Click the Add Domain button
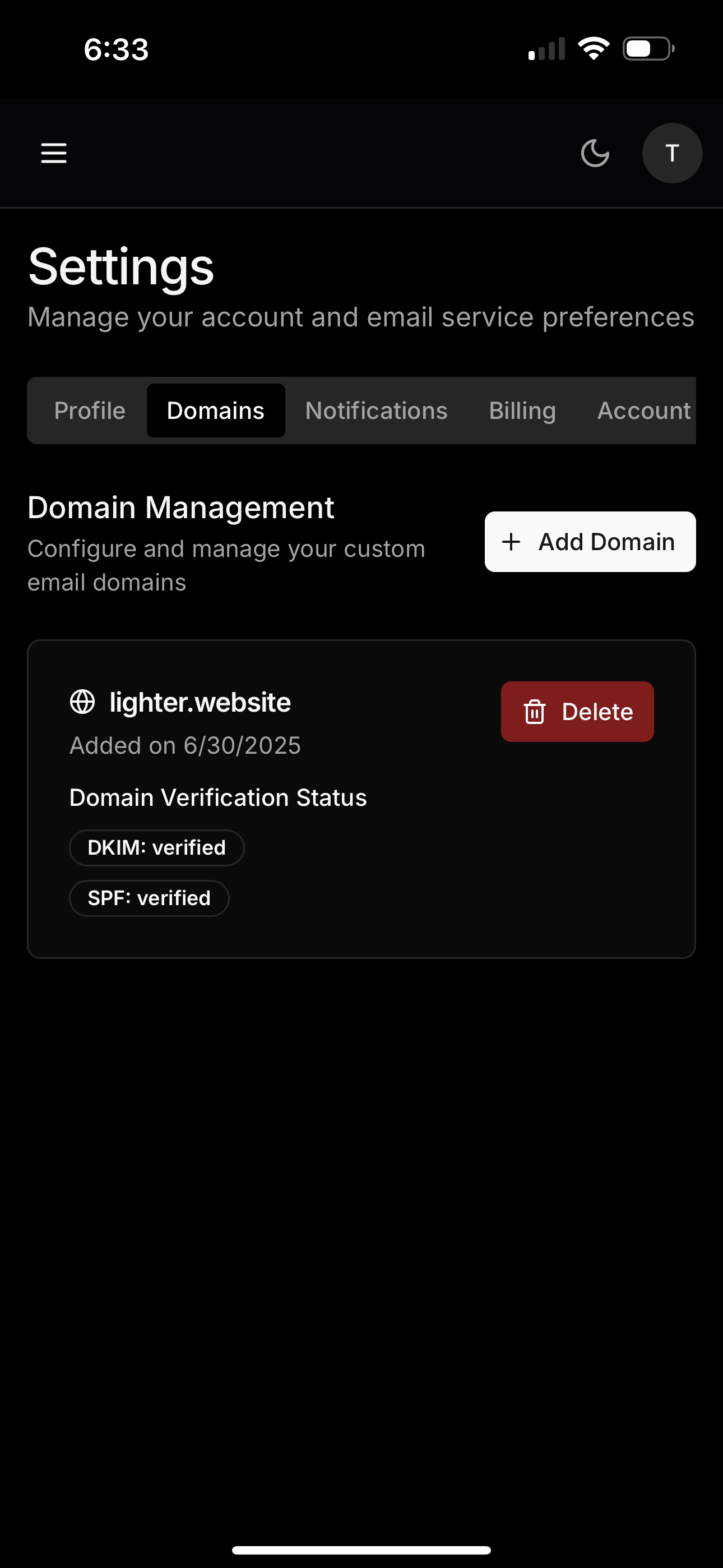 click(x=590, y=541)
